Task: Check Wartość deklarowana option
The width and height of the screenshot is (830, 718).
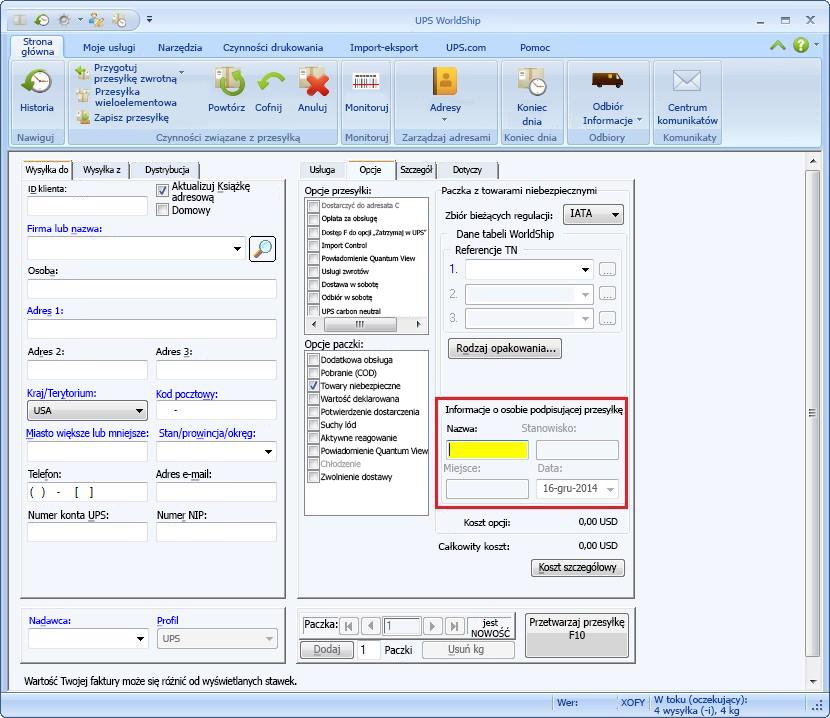Action: click(313, 399)
